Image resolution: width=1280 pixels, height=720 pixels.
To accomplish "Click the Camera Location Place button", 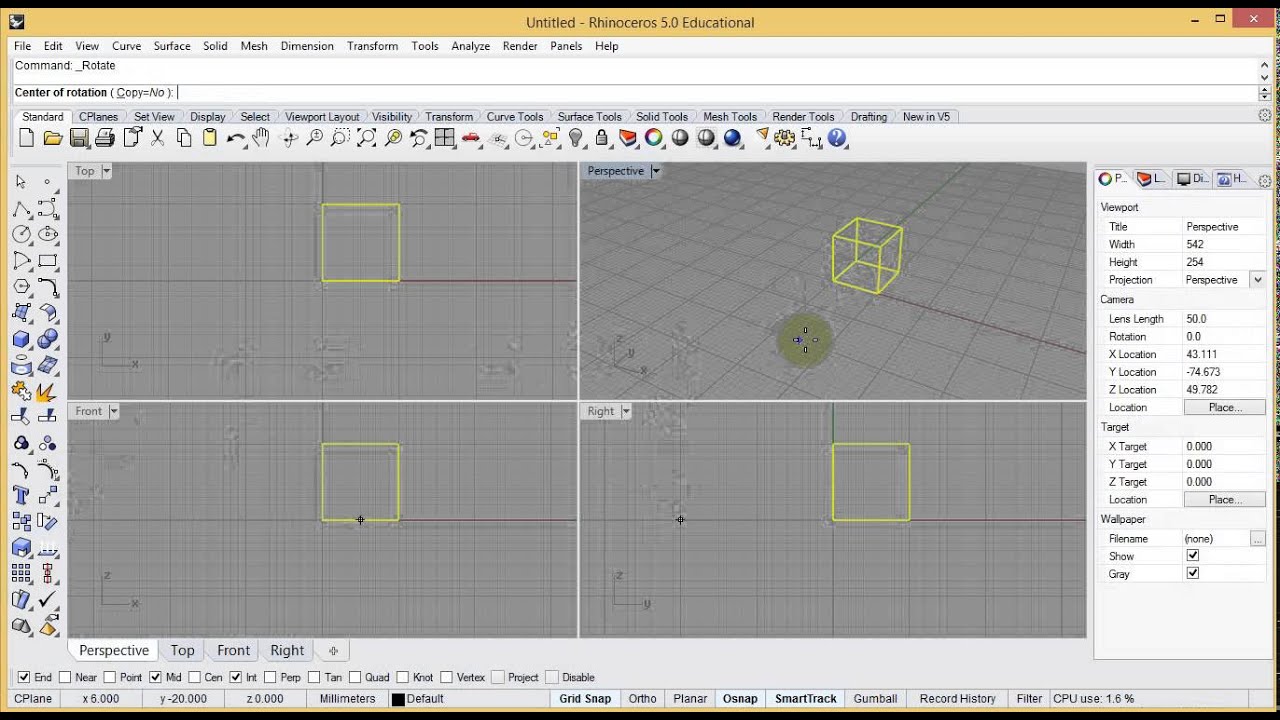I will coord(1224,407).
